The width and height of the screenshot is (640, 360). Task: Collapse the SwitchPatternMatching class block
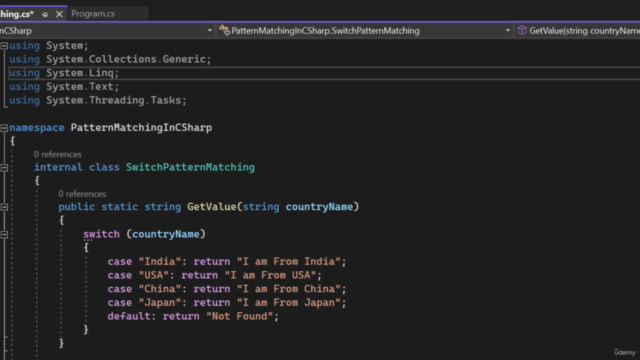pyautogui.click(x=4, y=167)
